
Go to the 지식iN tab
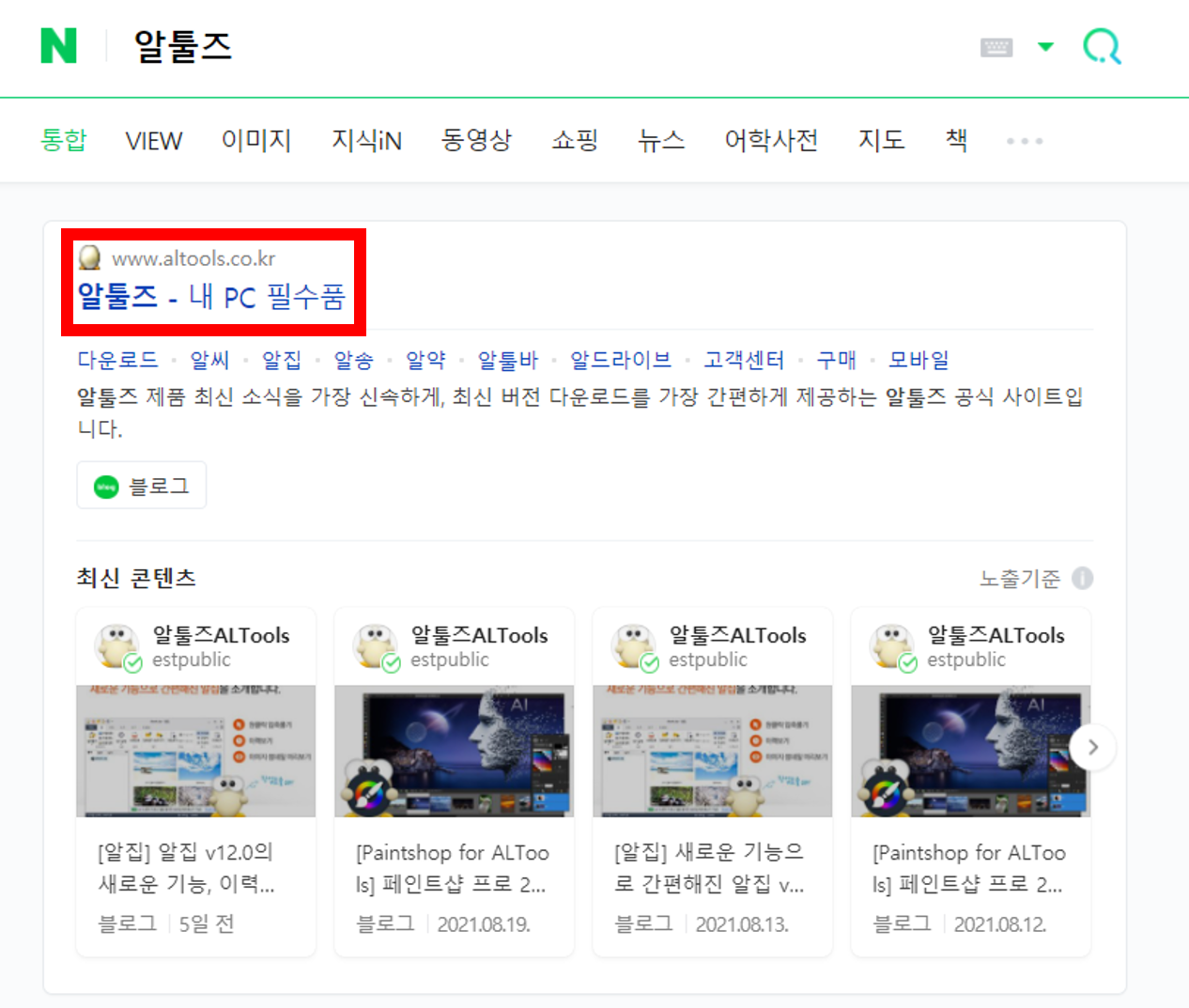366,140
